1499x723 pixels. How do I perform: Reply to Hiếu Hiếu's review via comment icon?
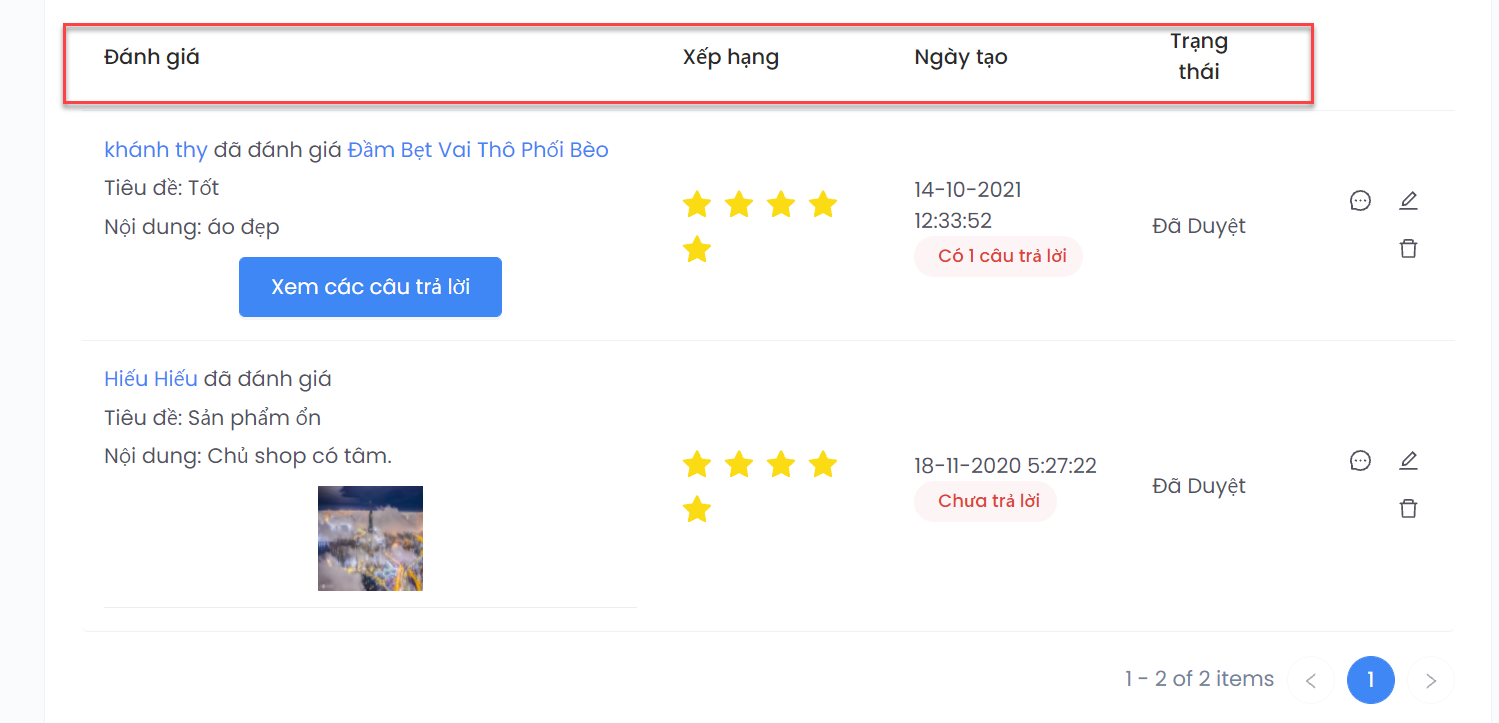click(x=1360, y=461)
